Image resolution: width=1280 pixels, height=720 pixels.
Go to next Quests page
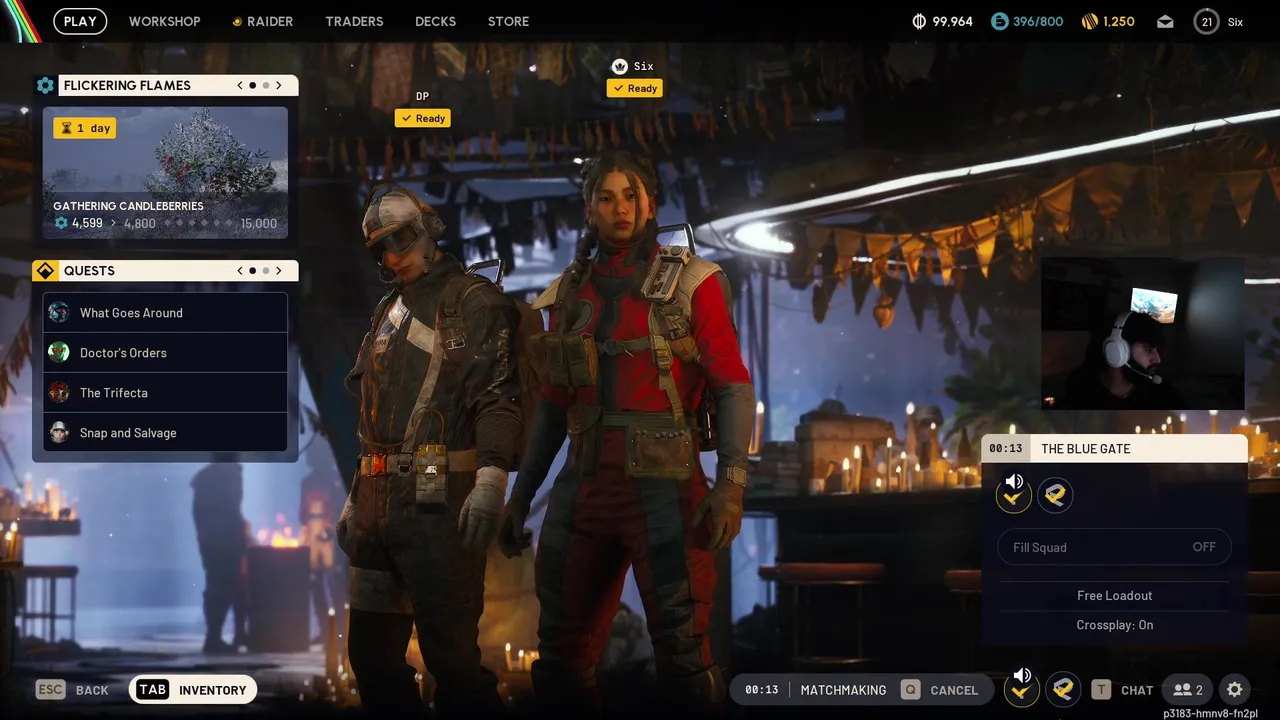(x=279, y=271)
